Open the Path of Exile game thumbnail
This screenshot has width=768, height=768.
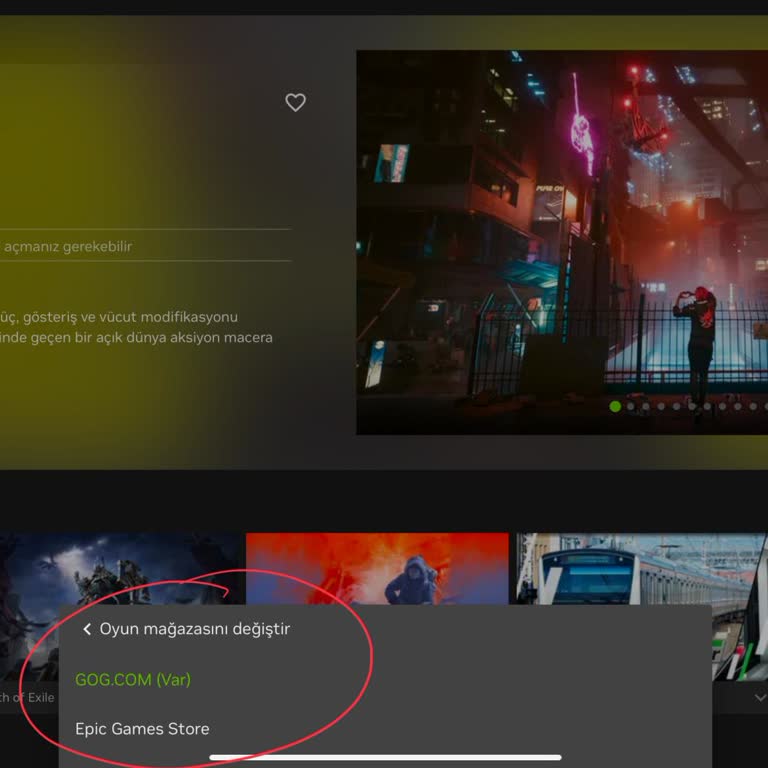[122, 568]
